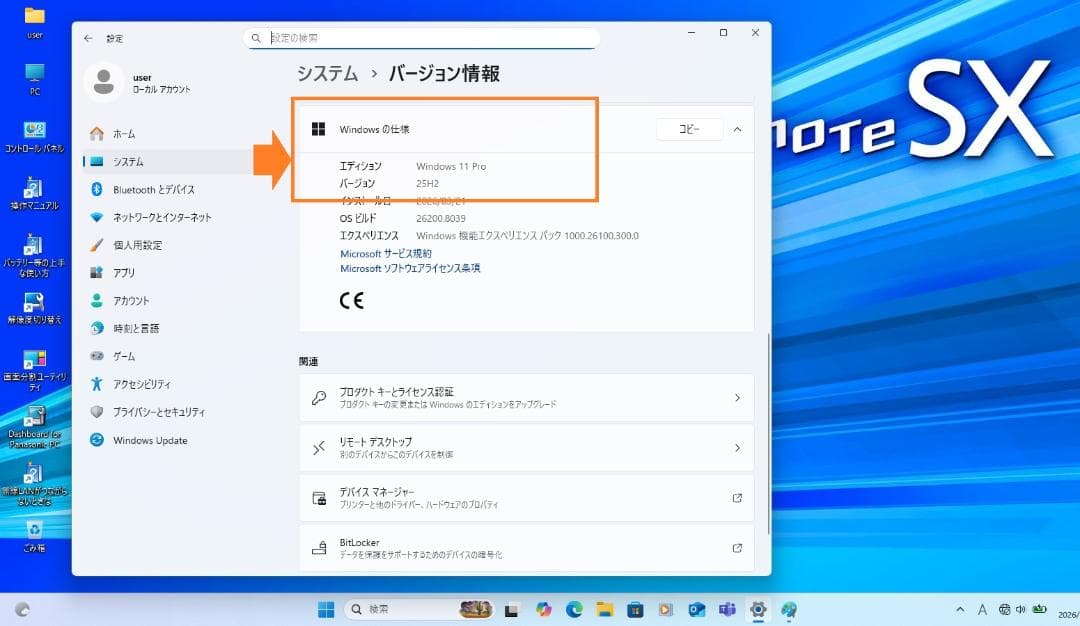The width and height of the screenshot is (1080, 626).
Task: Select Dashboard for Panasonic PC icon
Action: click(34, 427)
